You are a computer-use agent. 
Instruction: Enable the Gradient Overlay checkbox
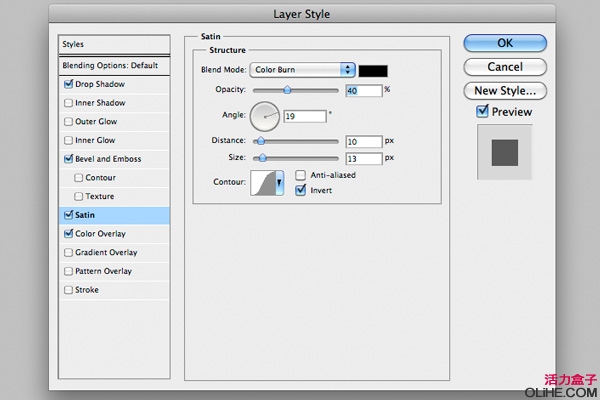click(x=68, y=252)
